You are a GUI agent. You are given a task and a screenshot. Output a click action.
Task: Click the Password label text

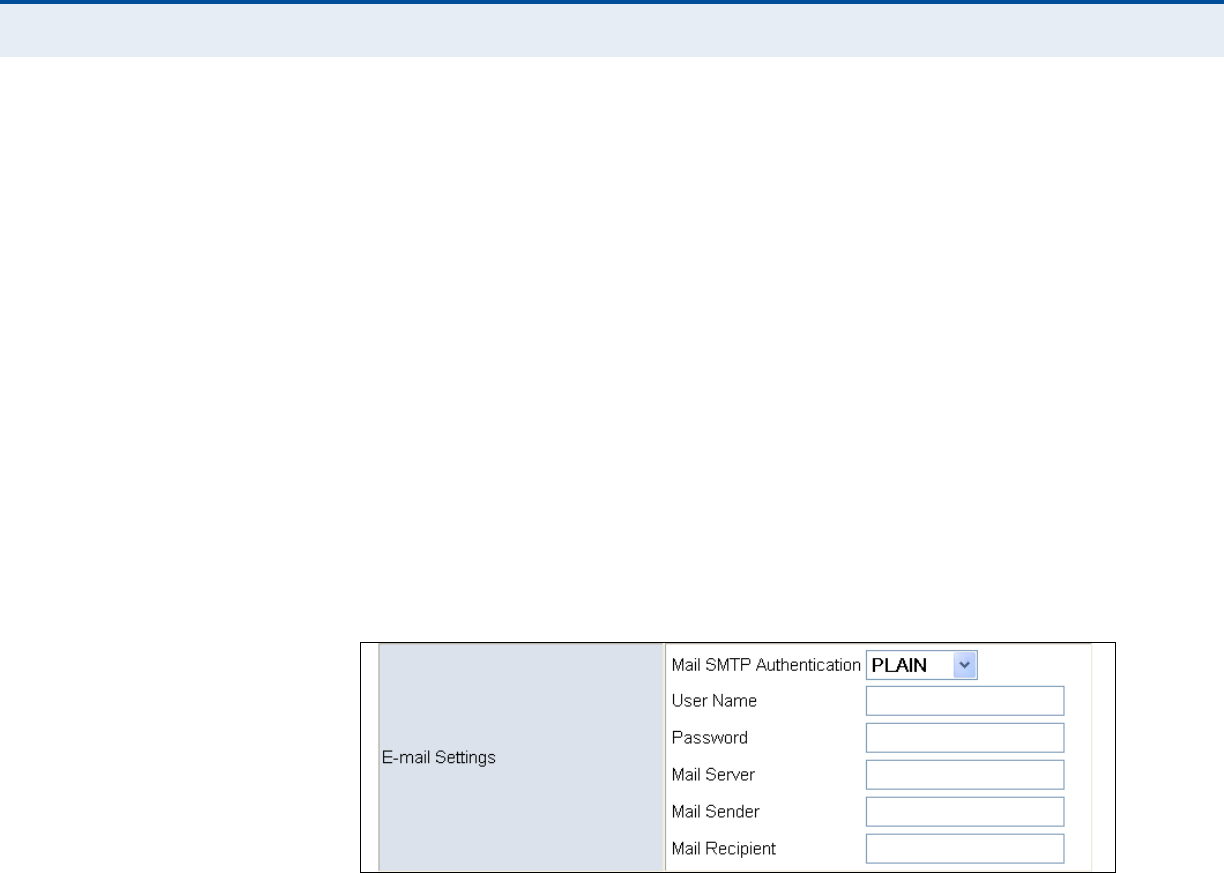710,738
